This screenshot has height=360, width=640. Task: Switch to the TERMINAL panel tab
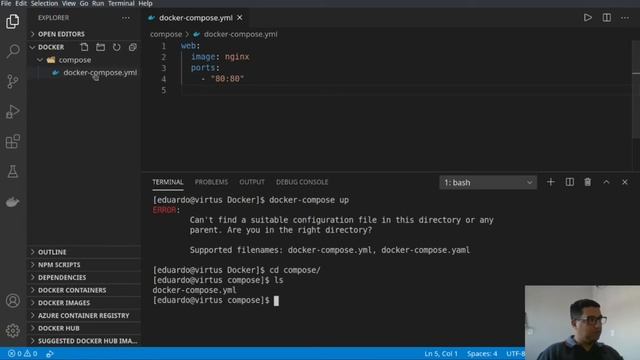click(168, 182)
